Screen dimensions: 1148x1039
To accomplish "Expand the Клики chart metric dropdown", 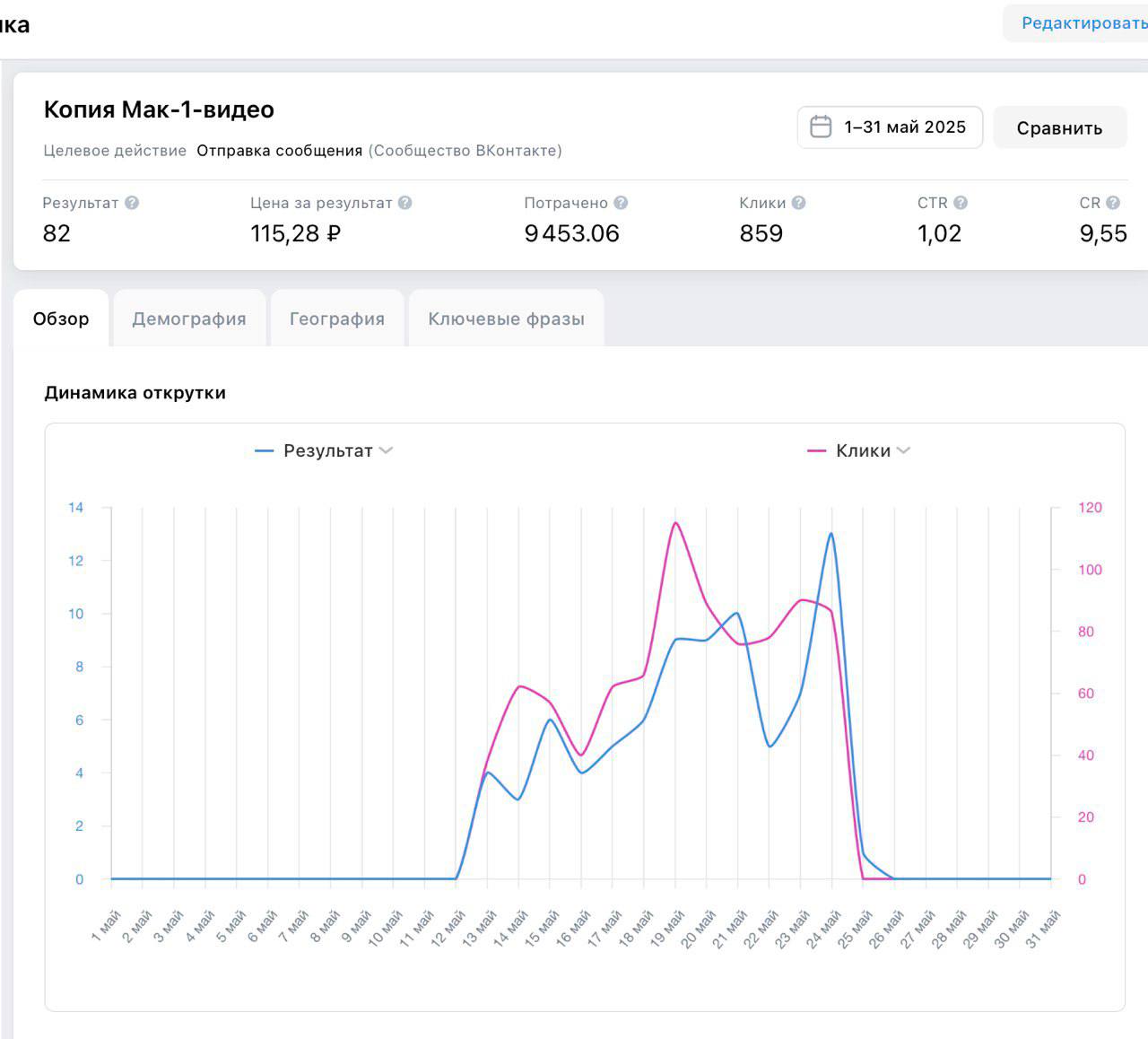I will tap(903, 450).
